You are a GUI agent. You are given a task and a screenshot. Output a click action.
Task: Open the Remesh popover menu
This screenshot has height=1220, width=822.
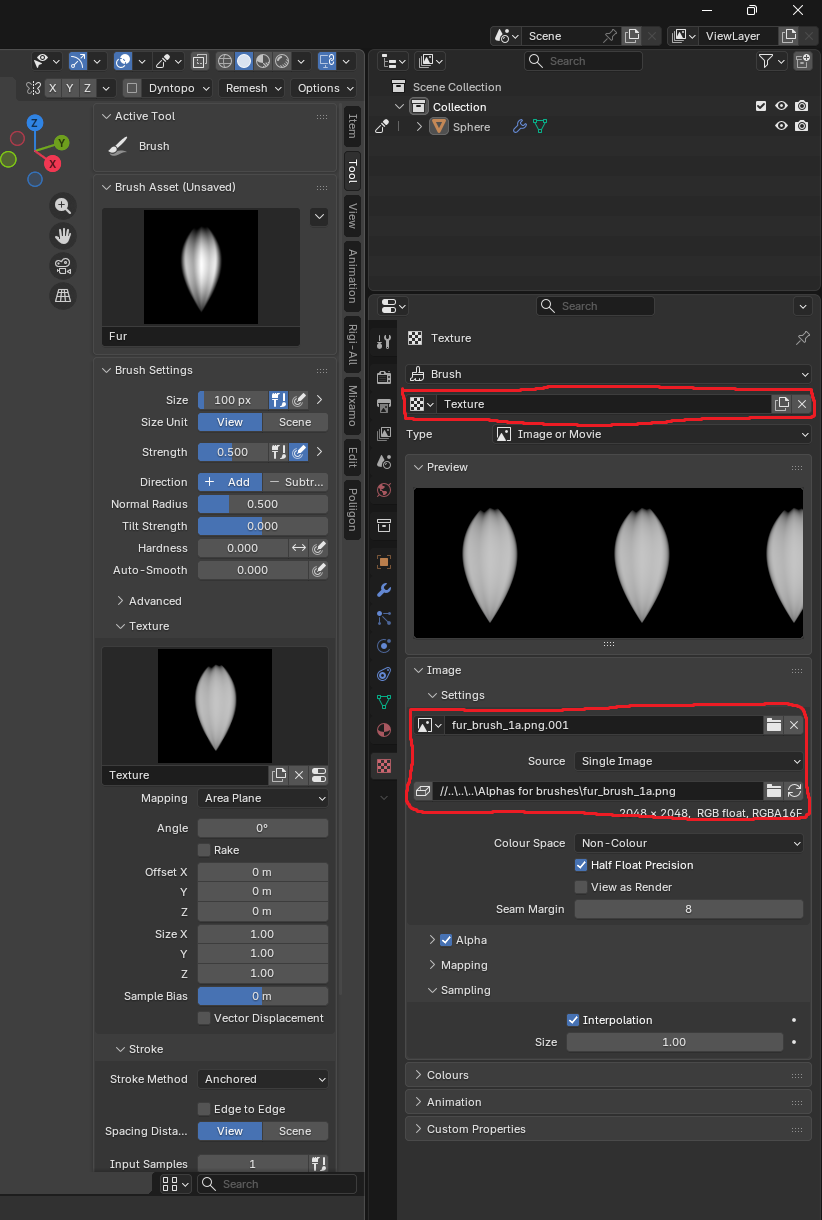click(x=252, y=88)
